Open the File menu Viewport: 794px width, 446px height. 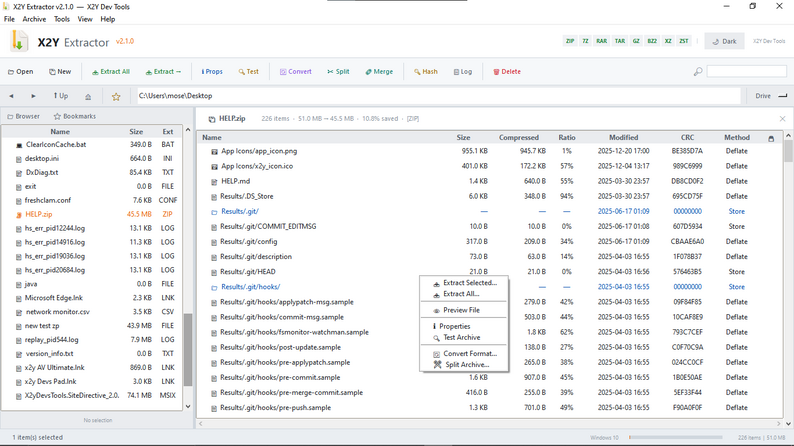point(9,19)
